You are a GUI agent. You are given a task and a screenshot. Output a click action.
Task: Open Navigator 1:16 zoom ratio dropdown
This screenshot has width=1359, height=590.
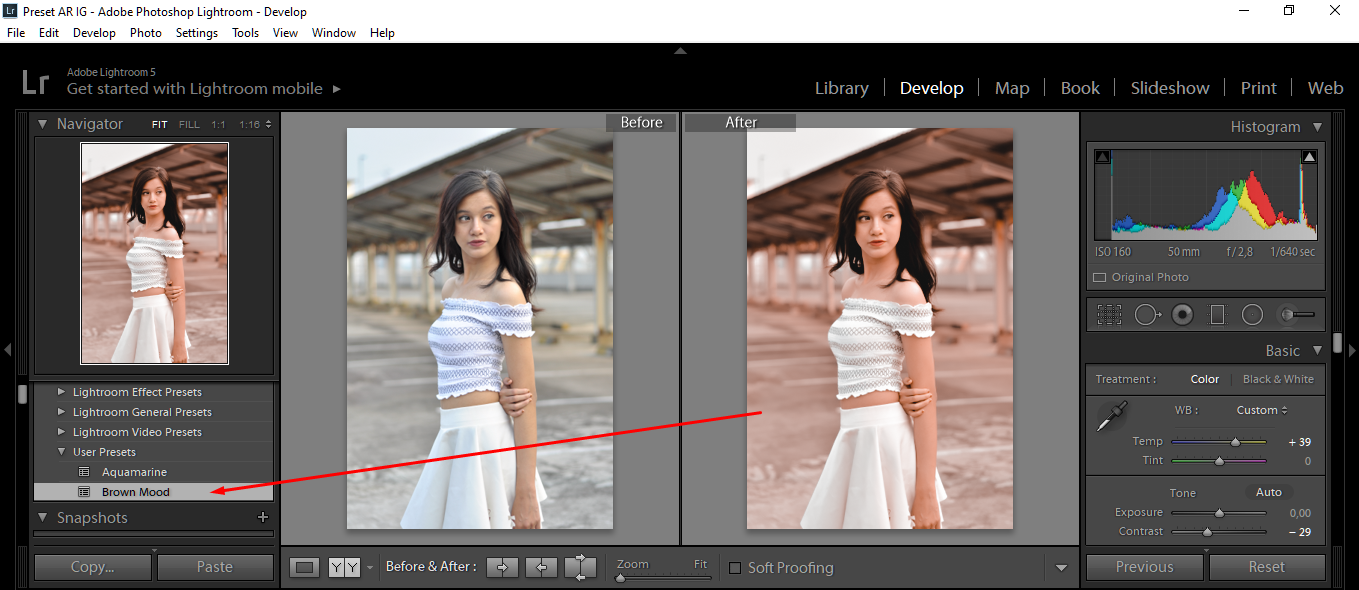(255, 125)
